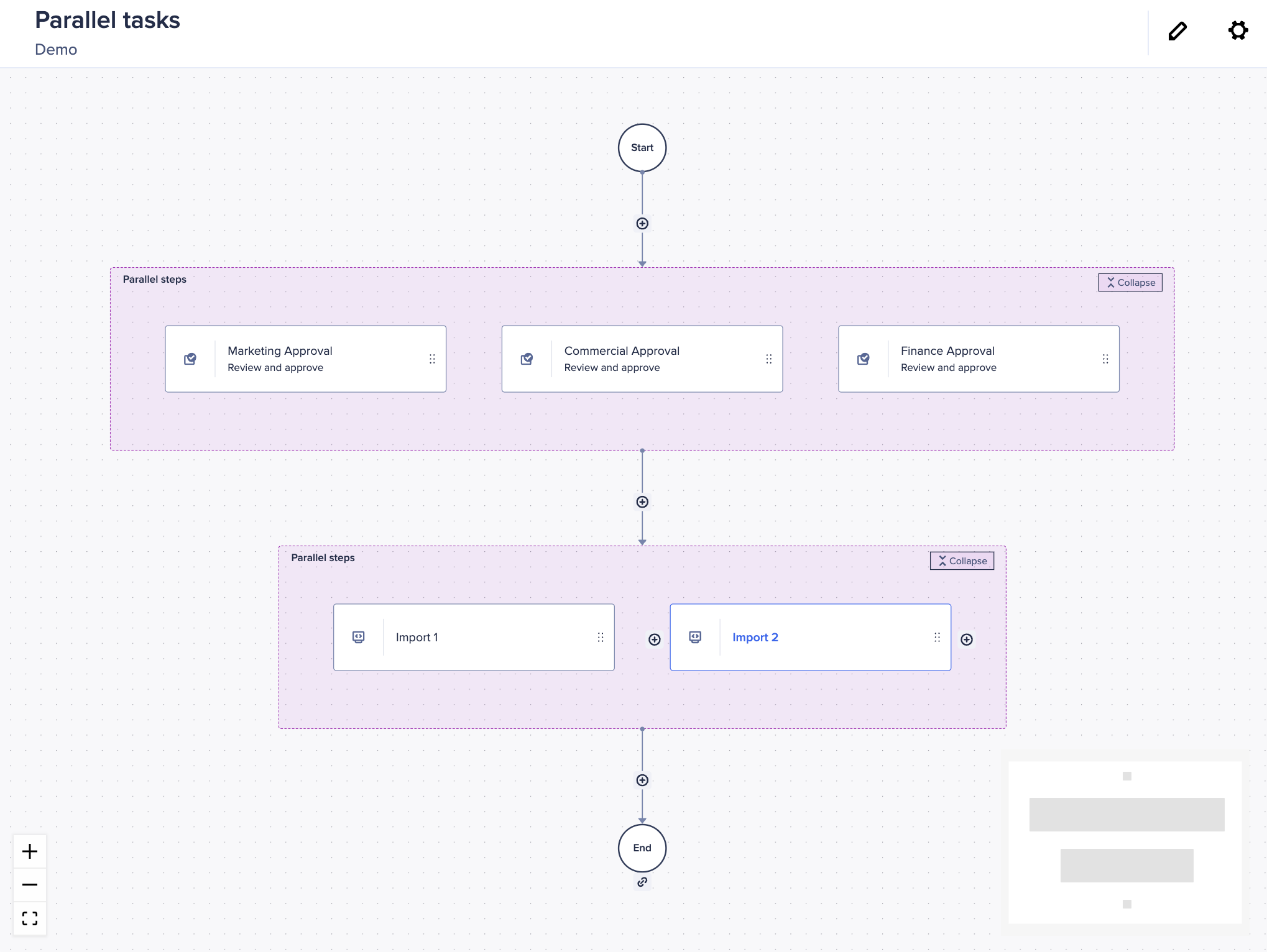
Task: Select the Start node
Action: coord(642,147)
